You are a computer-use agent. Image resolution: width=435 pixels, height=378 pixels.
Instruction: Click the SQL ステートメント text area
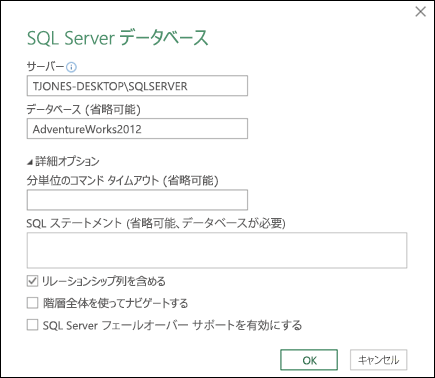217,250
